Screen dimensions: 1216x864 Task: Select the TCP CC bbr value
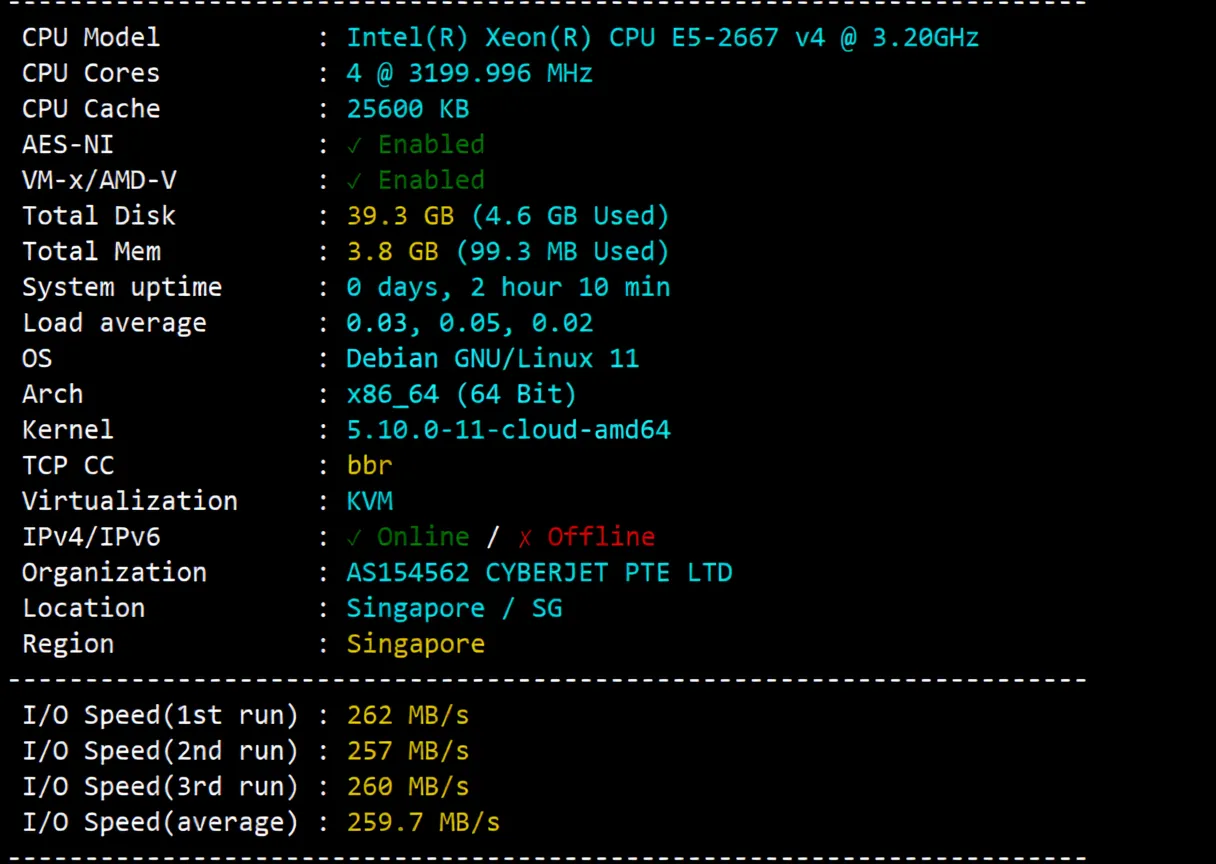pos(369,465)
